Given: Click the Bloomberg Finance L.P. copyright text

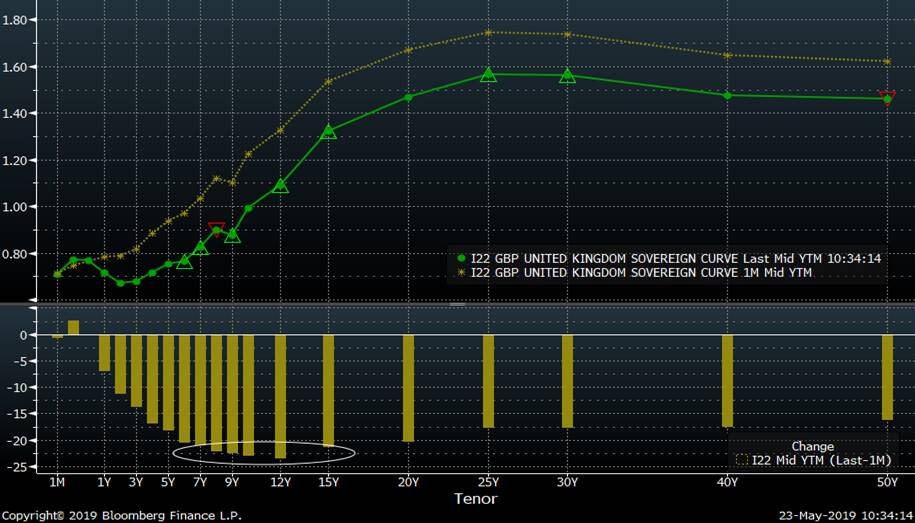Looking at the screenshot, I should pos(121,516).
